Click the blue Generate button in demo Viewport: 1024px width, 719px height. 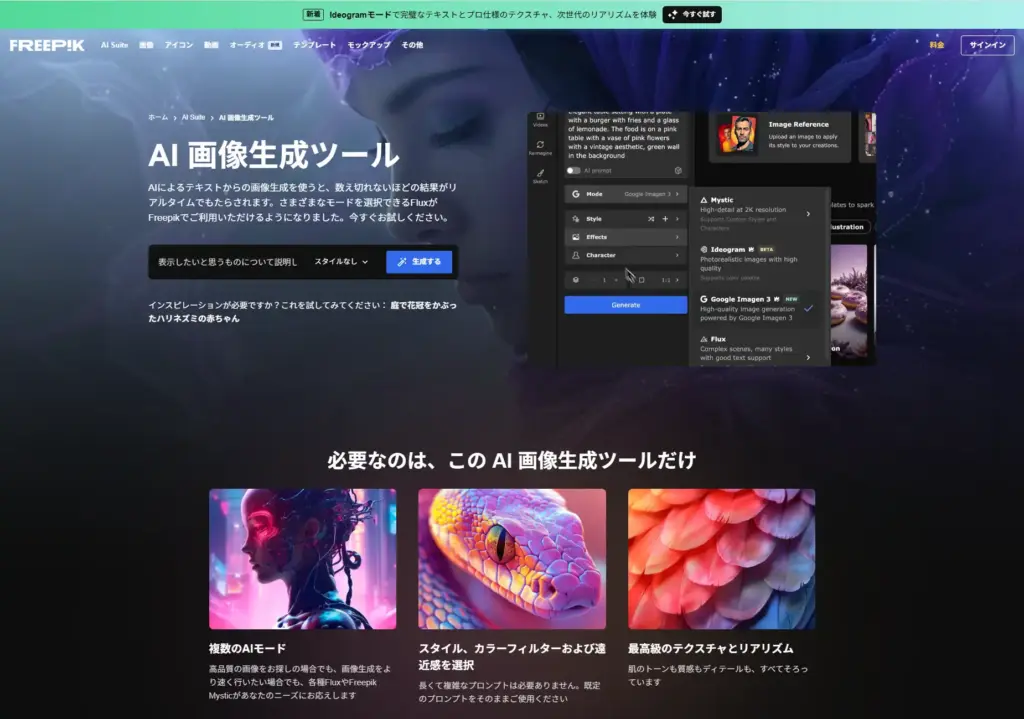pos(626,305)
